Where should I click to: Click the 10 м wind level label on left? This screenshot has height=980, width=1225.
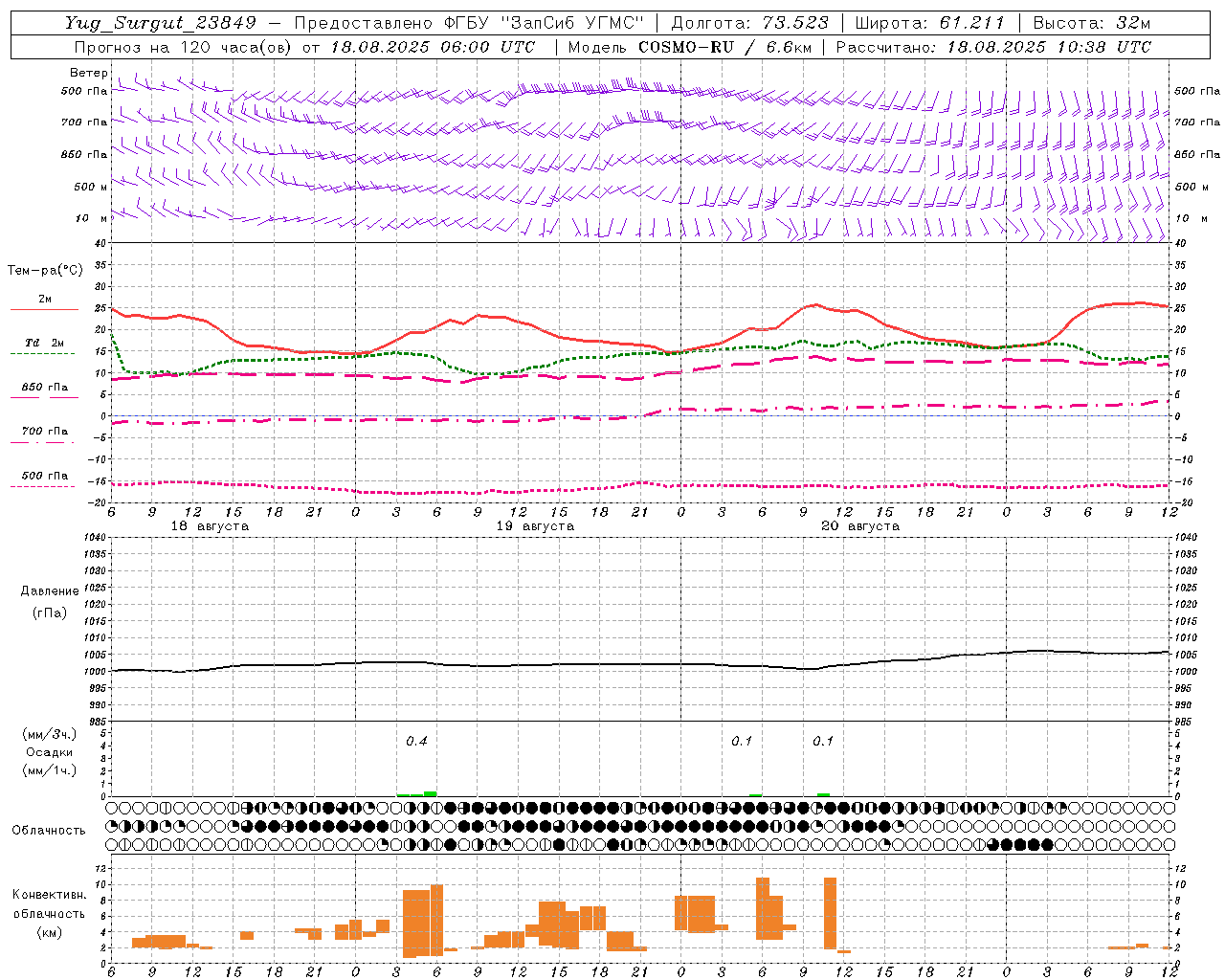(x=91, y=219)
